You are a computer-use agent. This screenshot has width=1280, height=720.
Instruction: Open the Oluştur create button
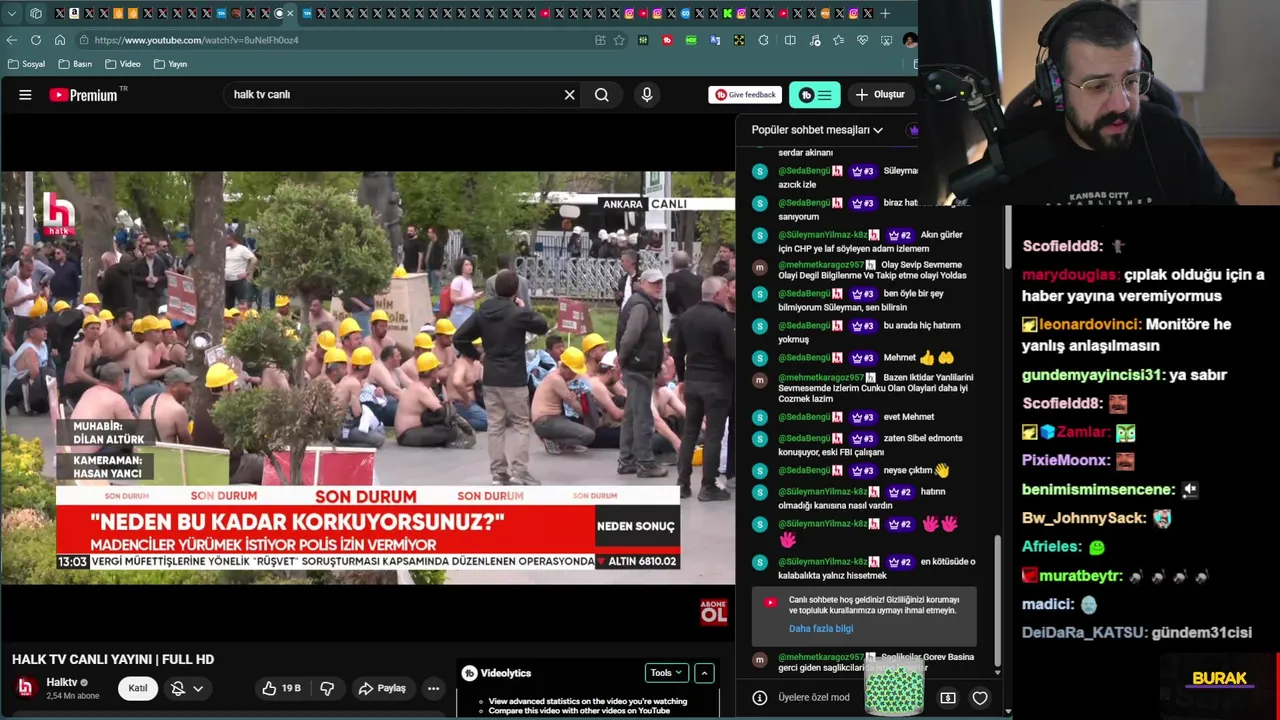[880, 95]
